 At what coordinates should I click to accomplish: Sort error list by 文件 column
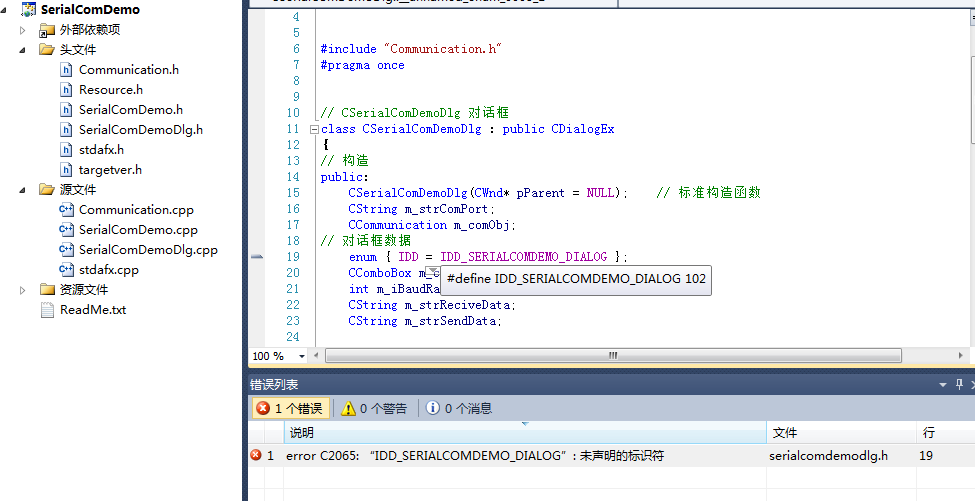point(841,432)
